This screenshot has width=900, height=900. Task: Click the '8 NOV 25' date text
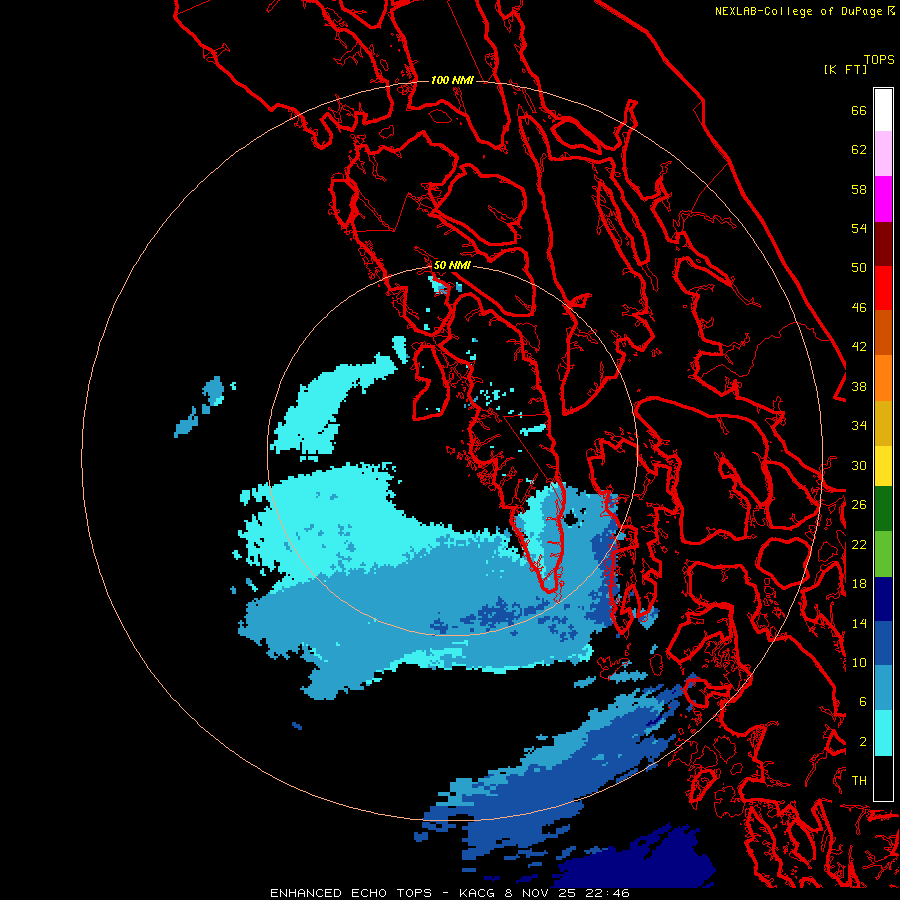click(541, 893)
